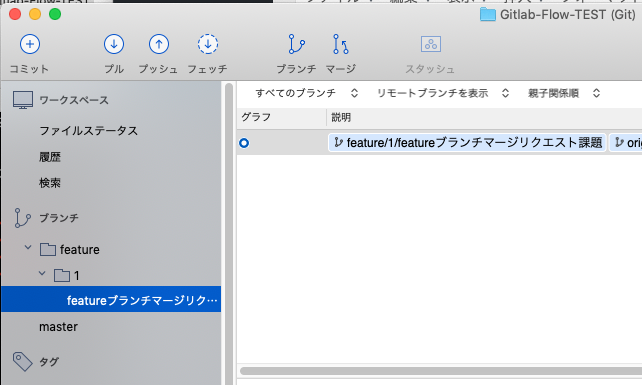
Task: Click the workspace monitor icon in sidebar
Action: (23, 100)
